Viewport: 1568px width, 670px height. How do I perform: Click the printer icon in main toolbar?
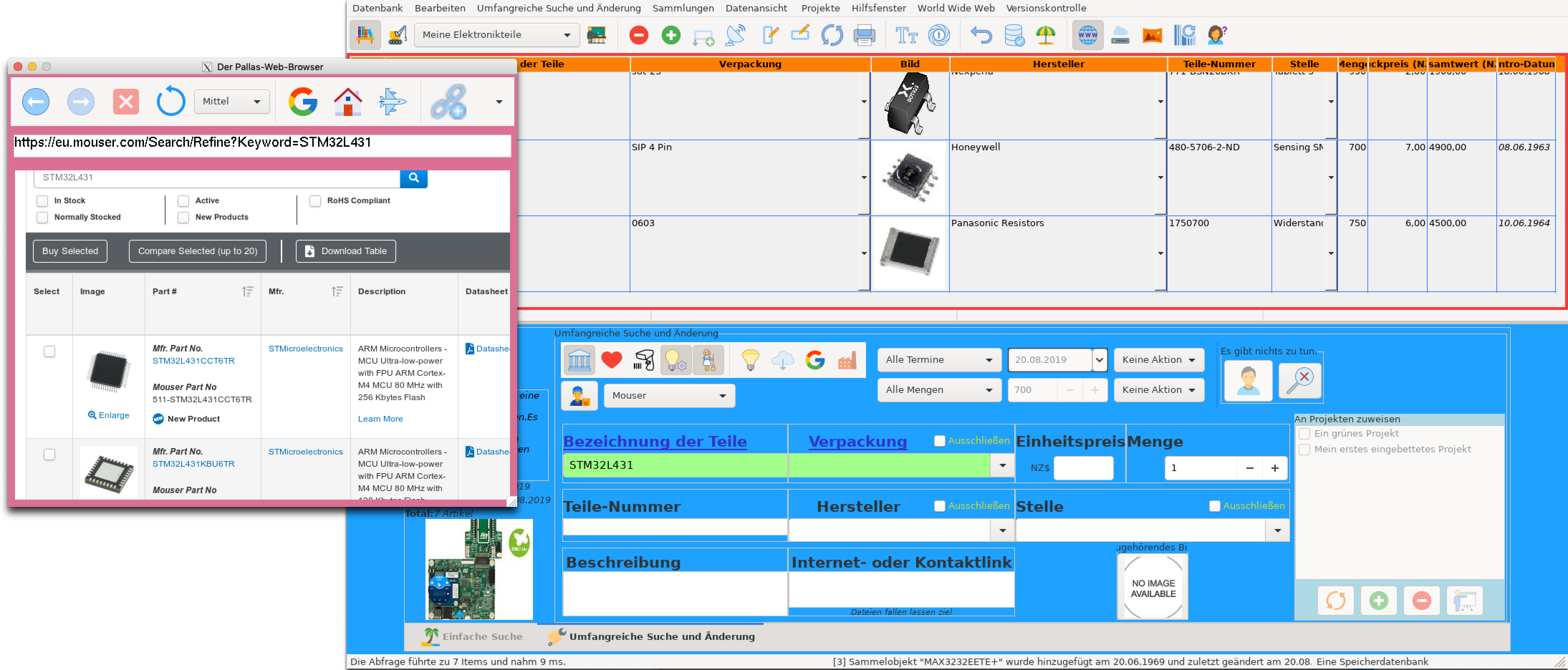click(864, 35)
